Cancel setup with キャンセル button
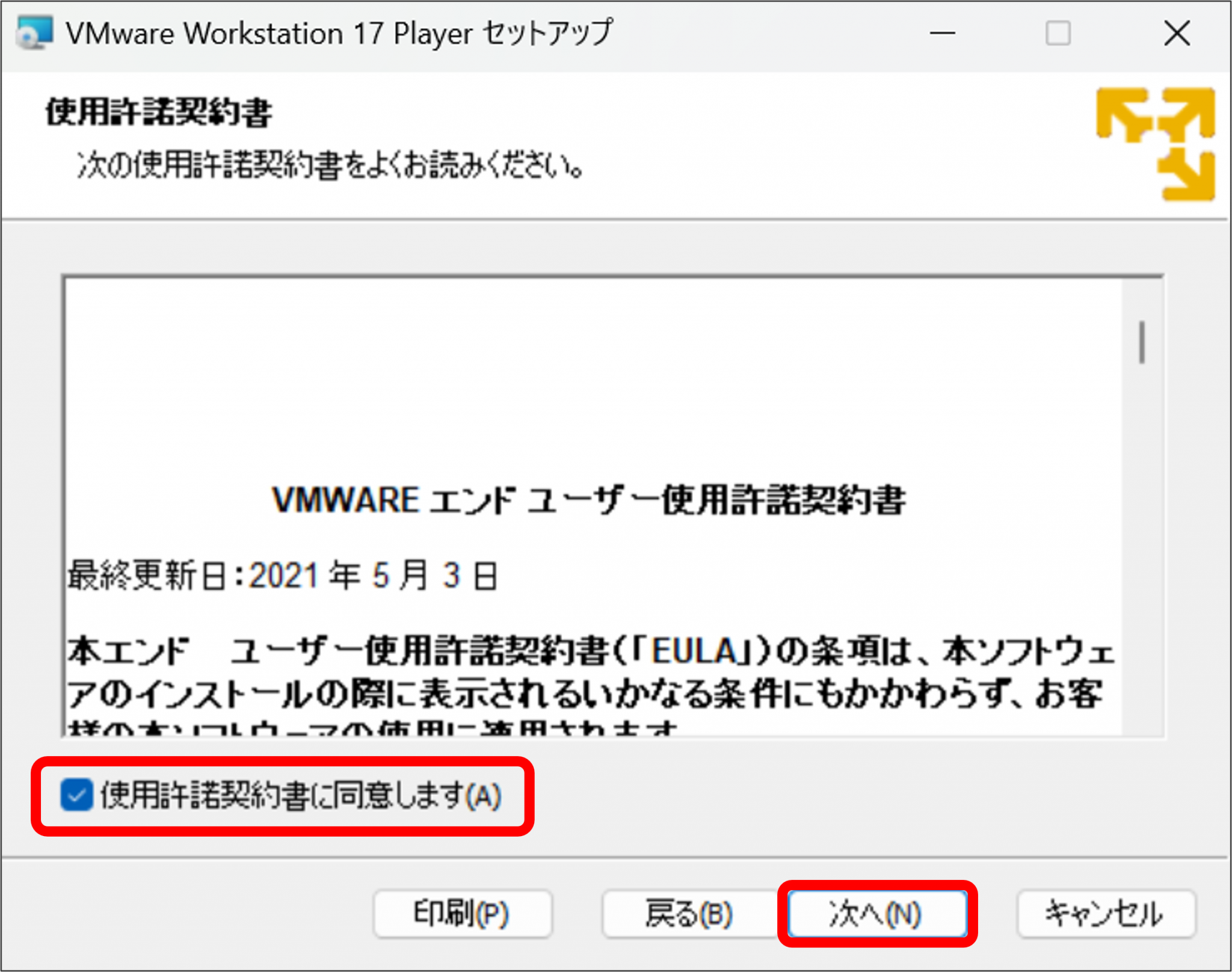Screen dimensions: 1232x972 coord(1106,914)
